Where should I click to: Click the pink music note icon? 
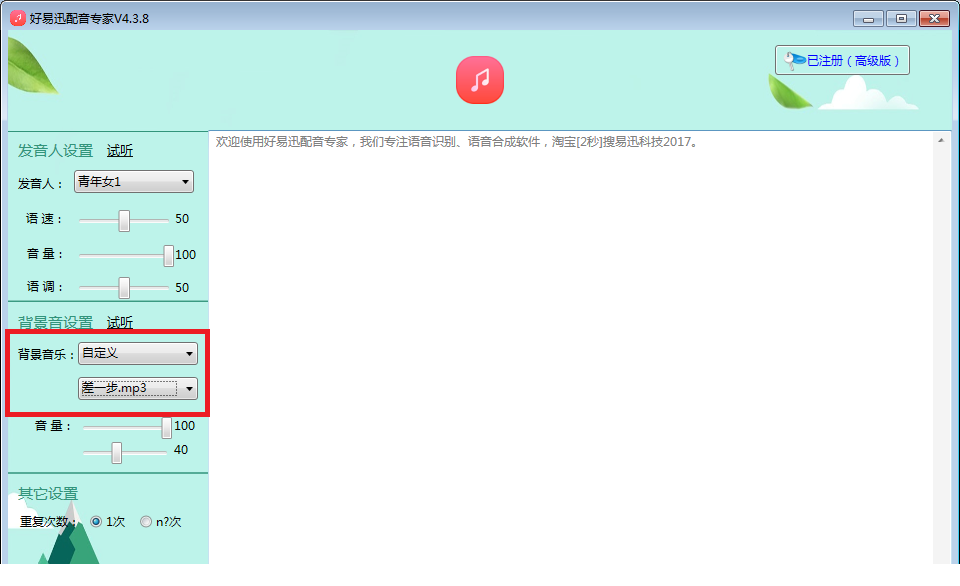[x=480, y=80]
